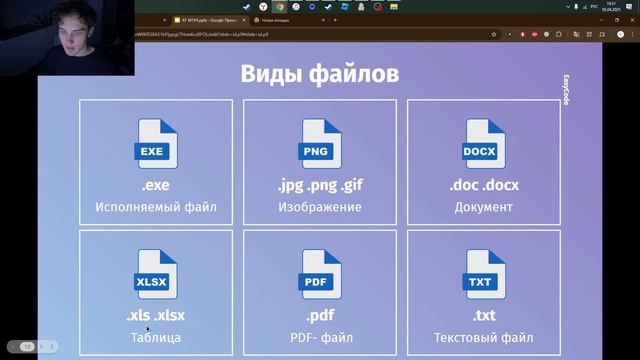Click the slide number 18 indicator
640x360 pixels.
[27, 347]
